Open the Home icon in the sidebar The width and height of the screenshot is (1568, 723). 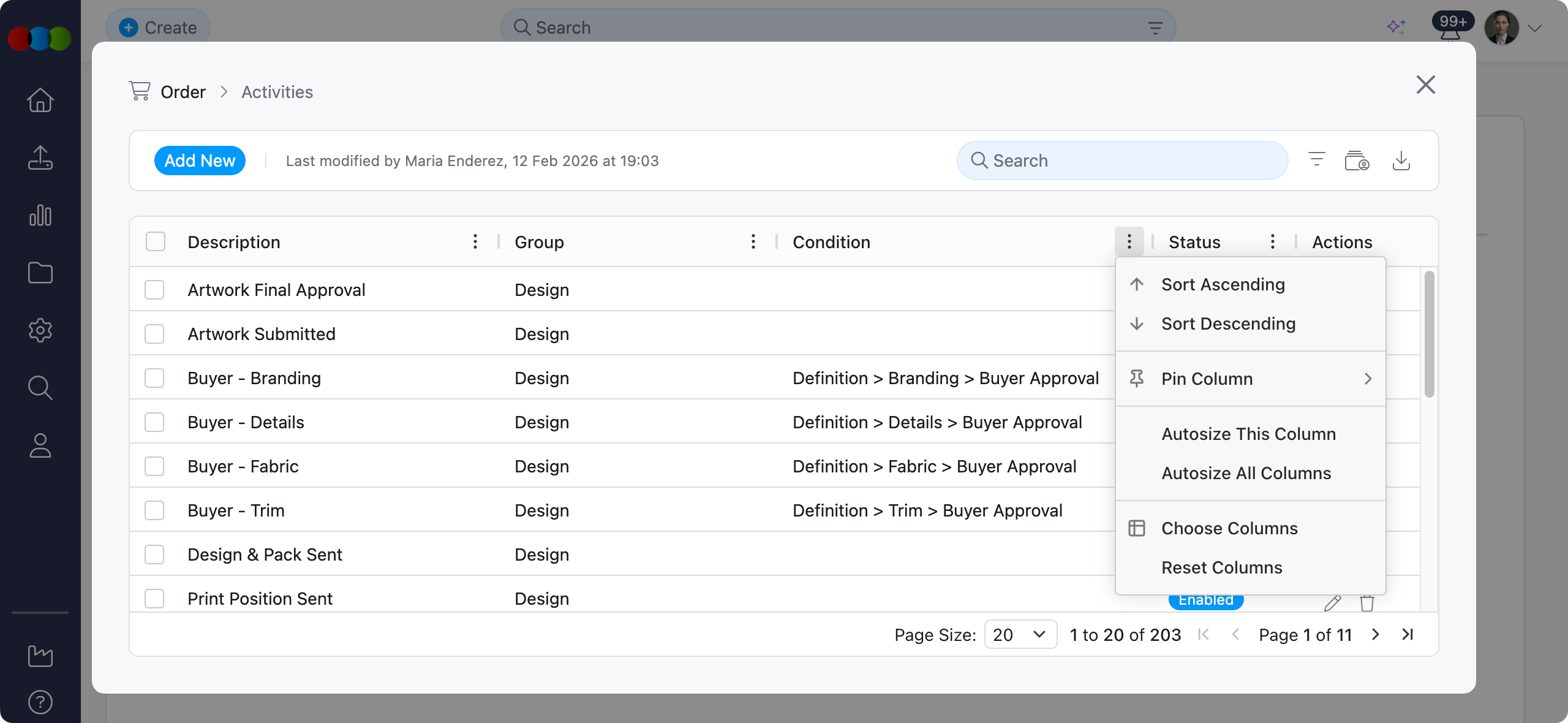[40, 100]
